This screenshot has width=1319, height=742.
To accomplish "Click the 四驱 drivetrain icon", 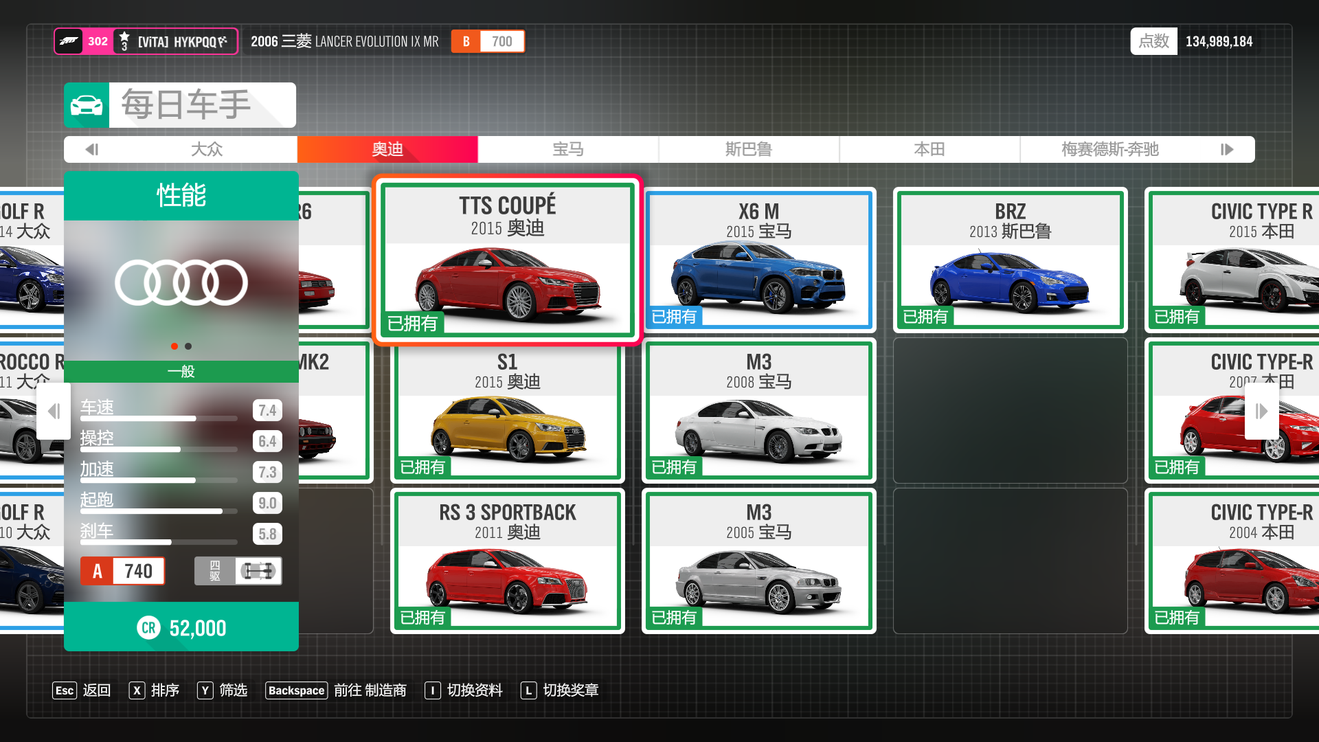I will pyautogui.click(x=238, y=571).
